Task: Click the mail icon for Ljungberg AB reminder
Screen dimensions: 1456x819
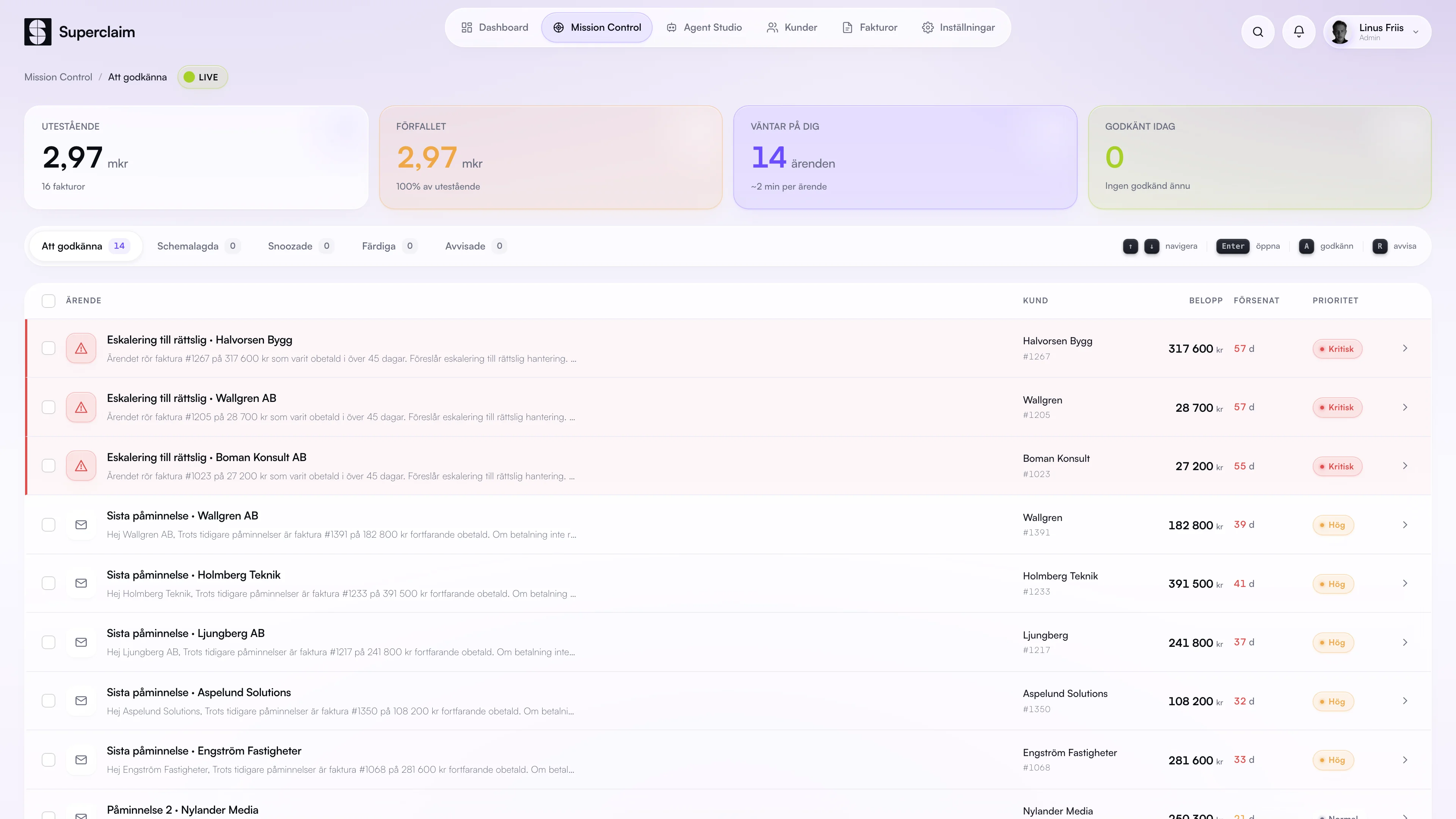Action: click(x=82, y=642)
